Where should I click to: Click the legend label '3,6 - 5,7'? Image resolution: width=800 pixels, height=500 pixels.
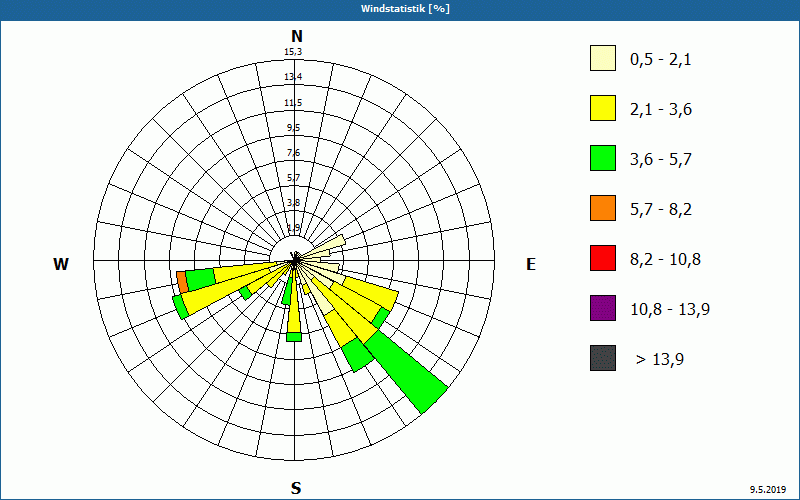click(661, 160)
